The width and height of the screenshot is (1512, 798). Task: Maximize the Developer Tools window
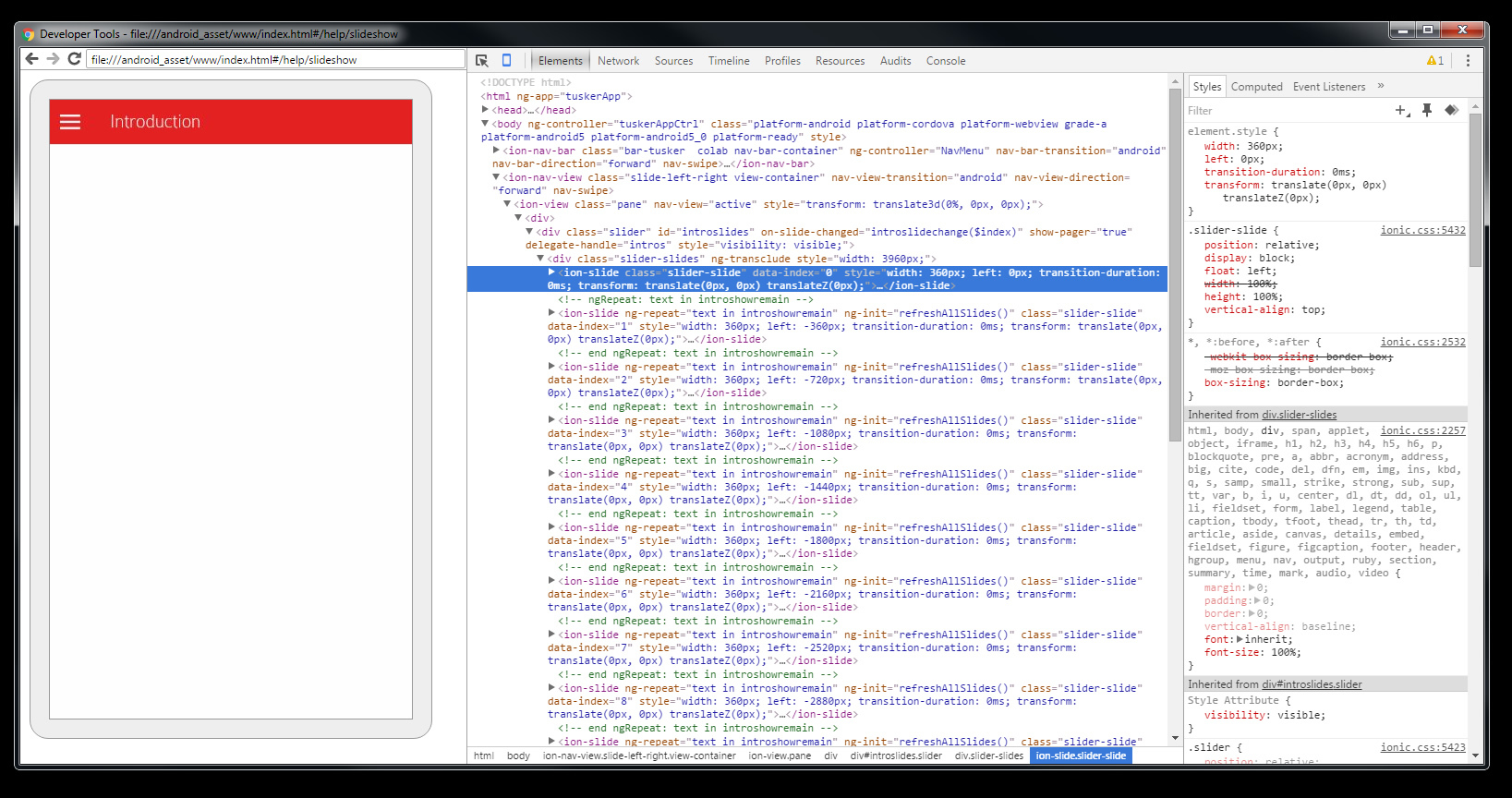click(x=1428, y=30)
